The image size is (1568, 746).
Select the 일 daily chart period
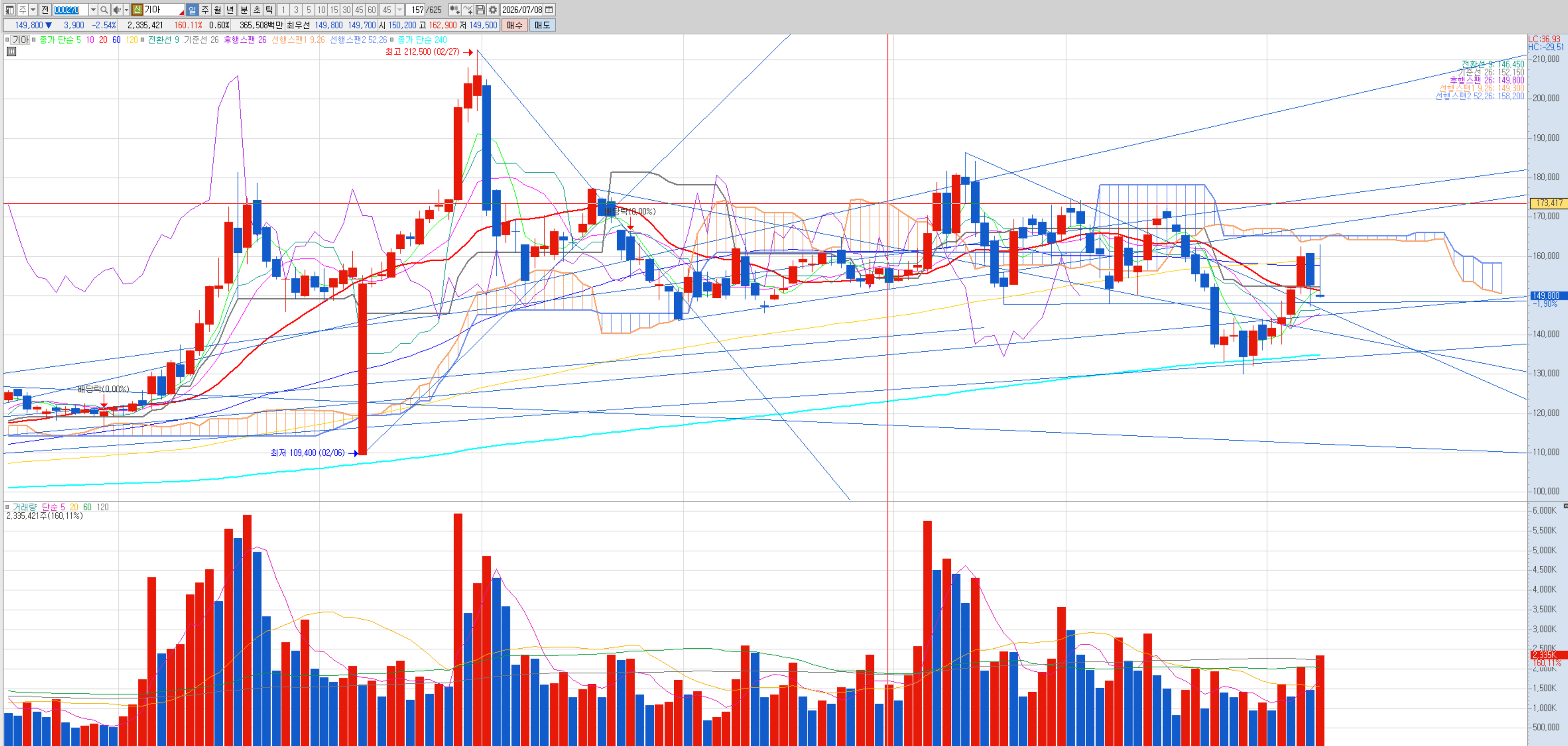[192, 10]
